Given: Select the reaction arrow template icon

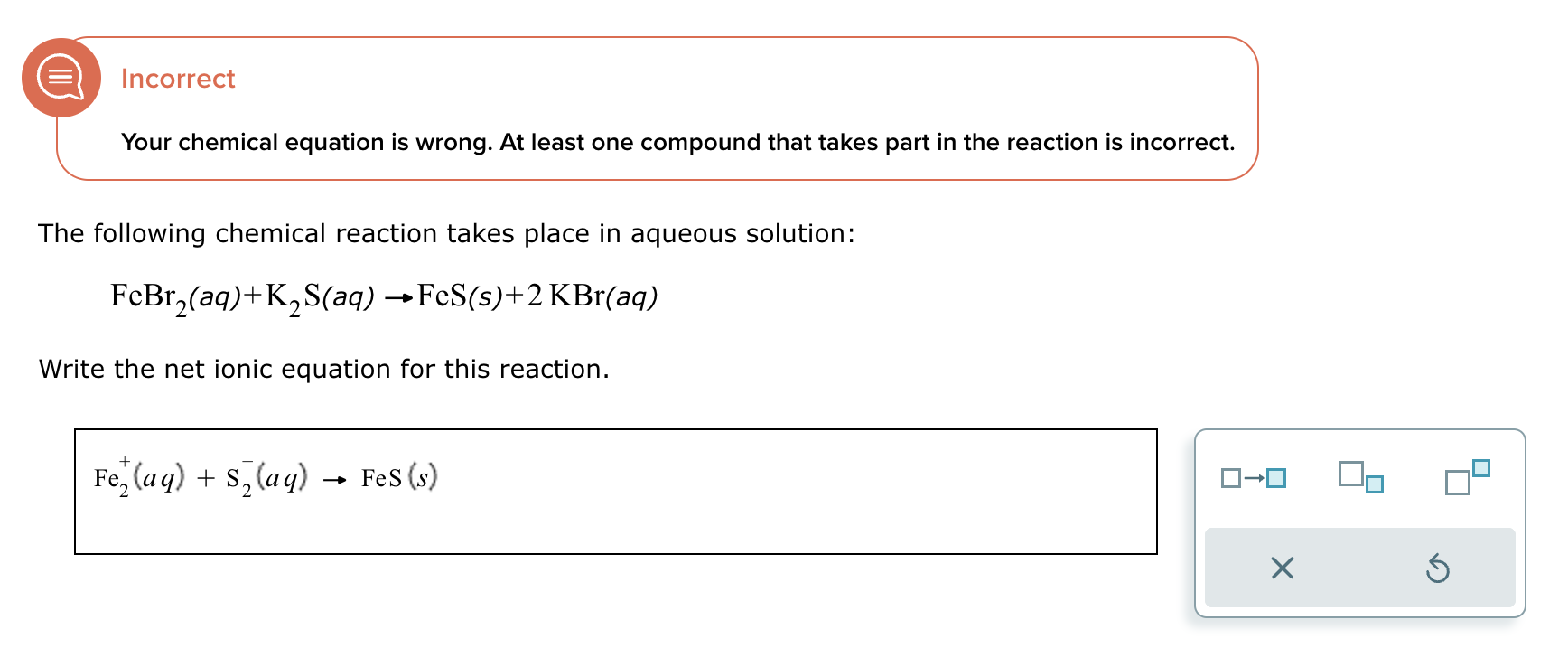Looking at the screenshot, I should 1255,477.
